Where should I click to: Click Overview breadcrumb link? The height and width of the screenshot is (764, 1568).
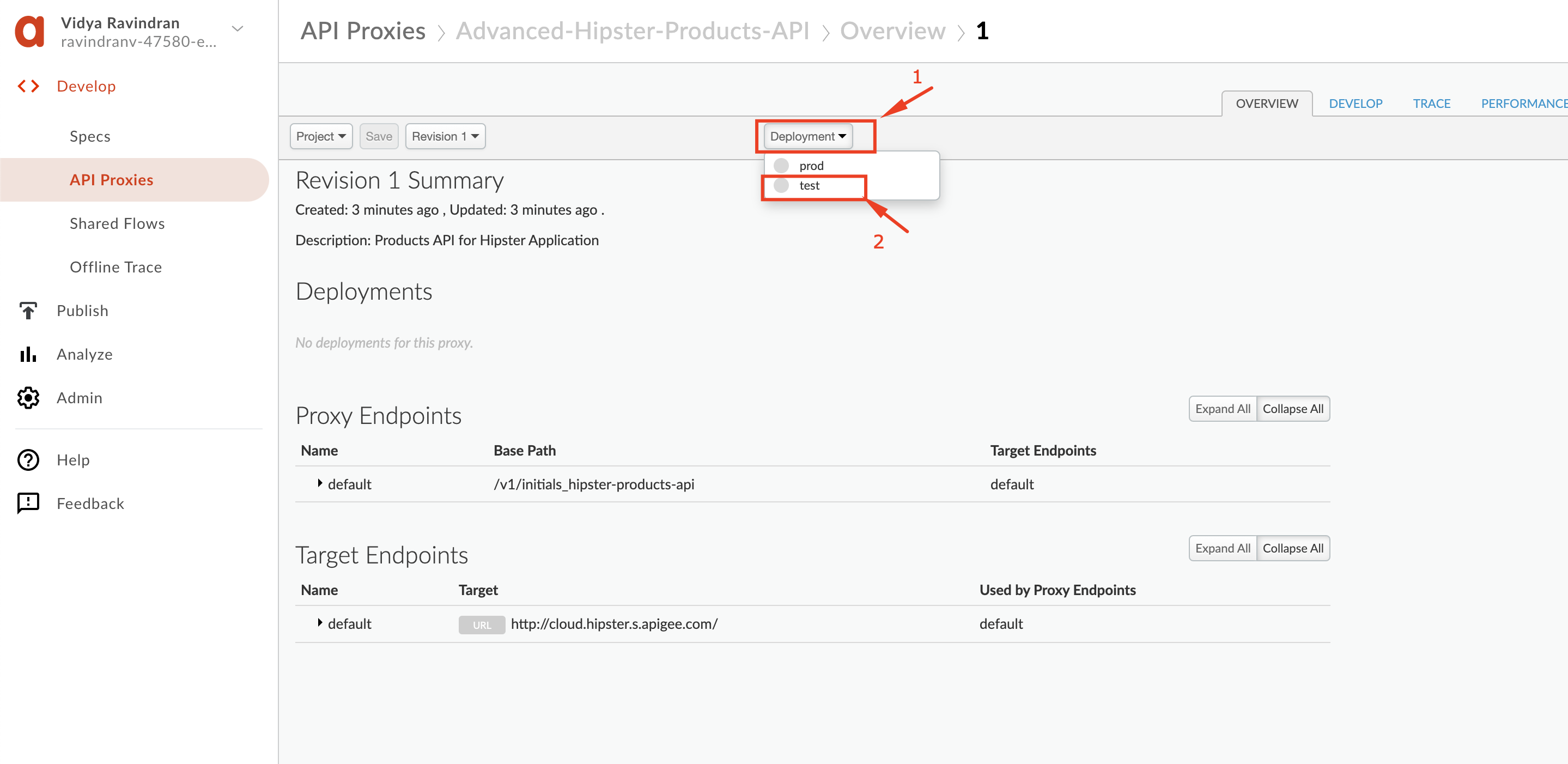pos(892,31)
